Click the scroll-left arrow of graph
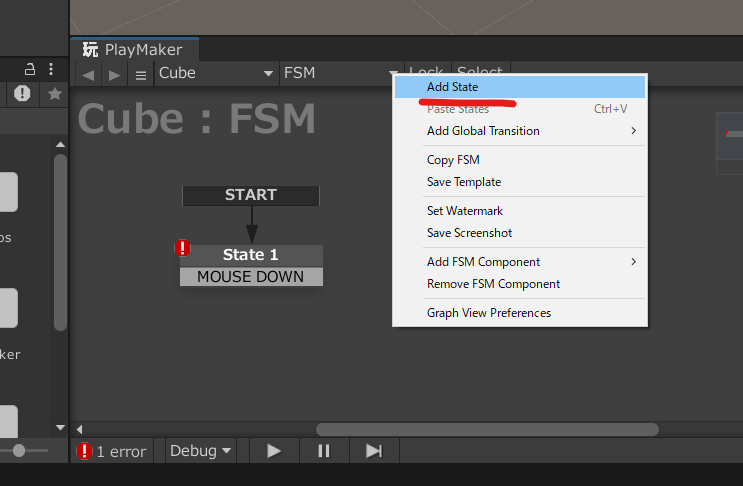743x486 pixels. coord(80,430)
